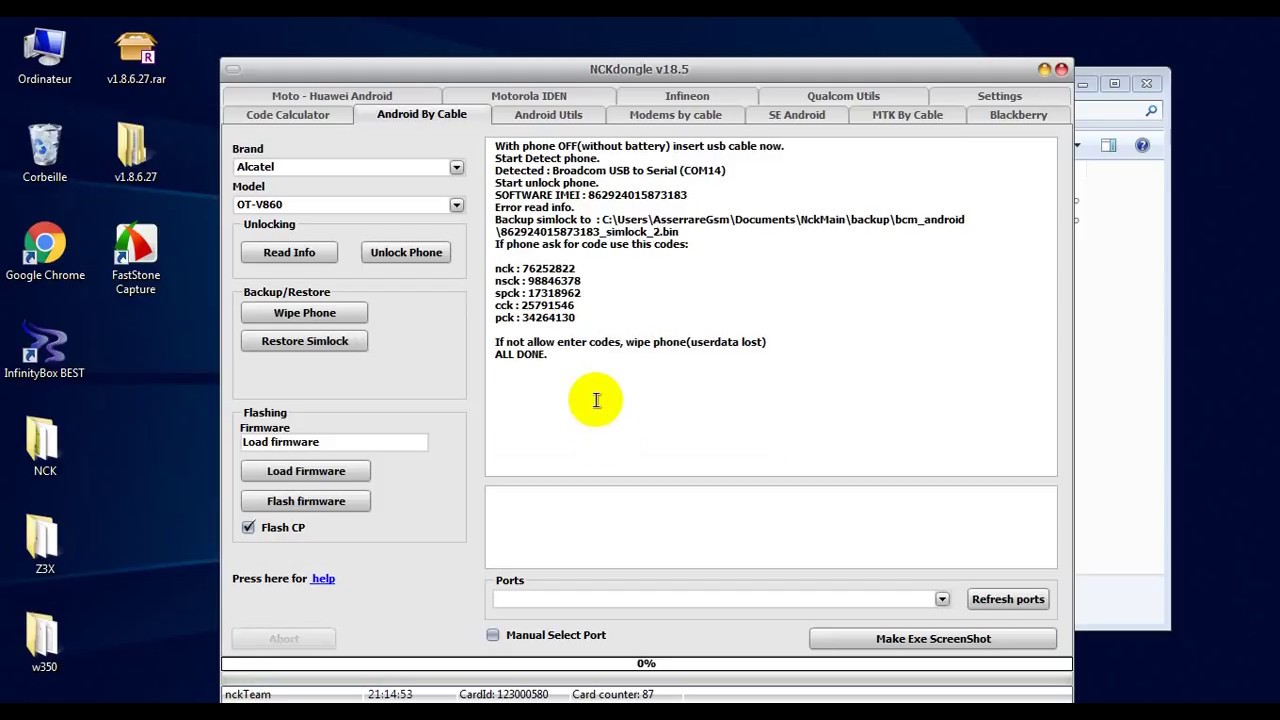Click the Load Firmware button
The image size is (1280, 720).
pyautogui.click(x=306, y=471)
